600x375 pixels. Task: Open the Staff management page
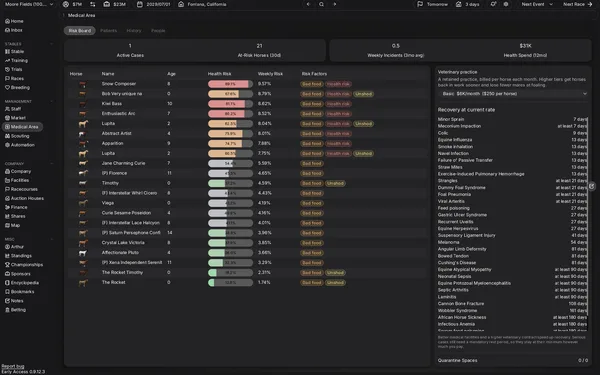tap(13, 109)
